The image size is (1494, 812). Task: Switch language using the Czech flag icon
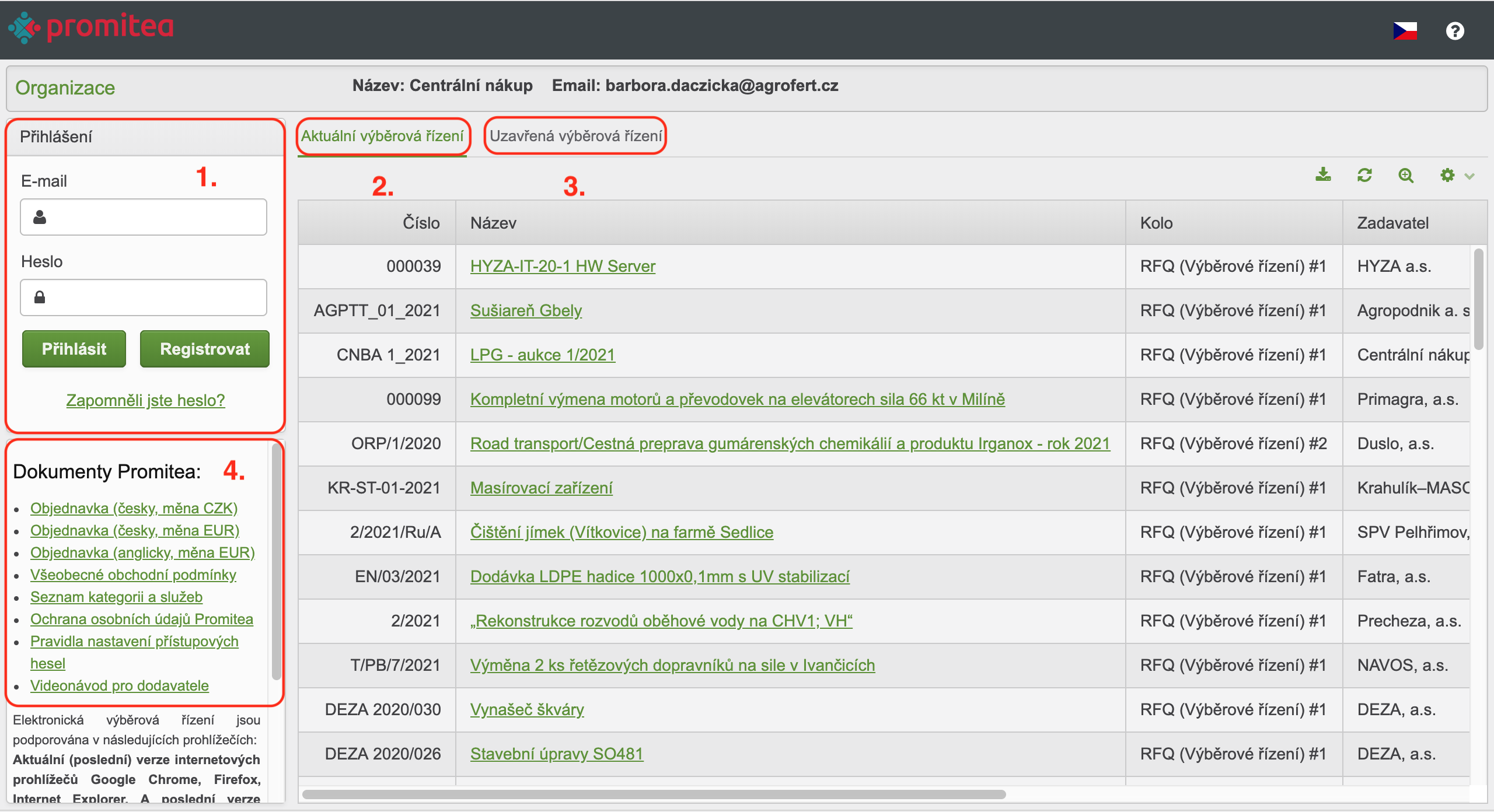(x=1405, y=30)
